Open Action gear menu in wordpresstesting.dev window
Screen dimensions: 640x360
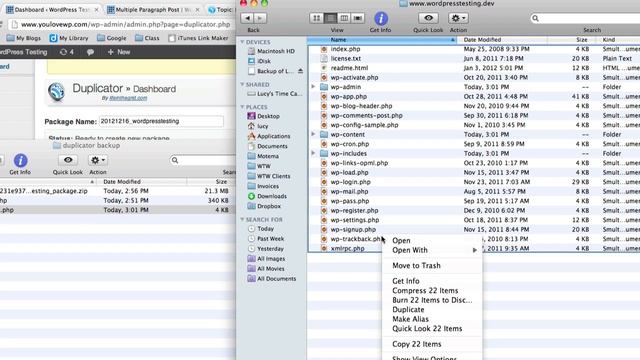click(458, 18)
